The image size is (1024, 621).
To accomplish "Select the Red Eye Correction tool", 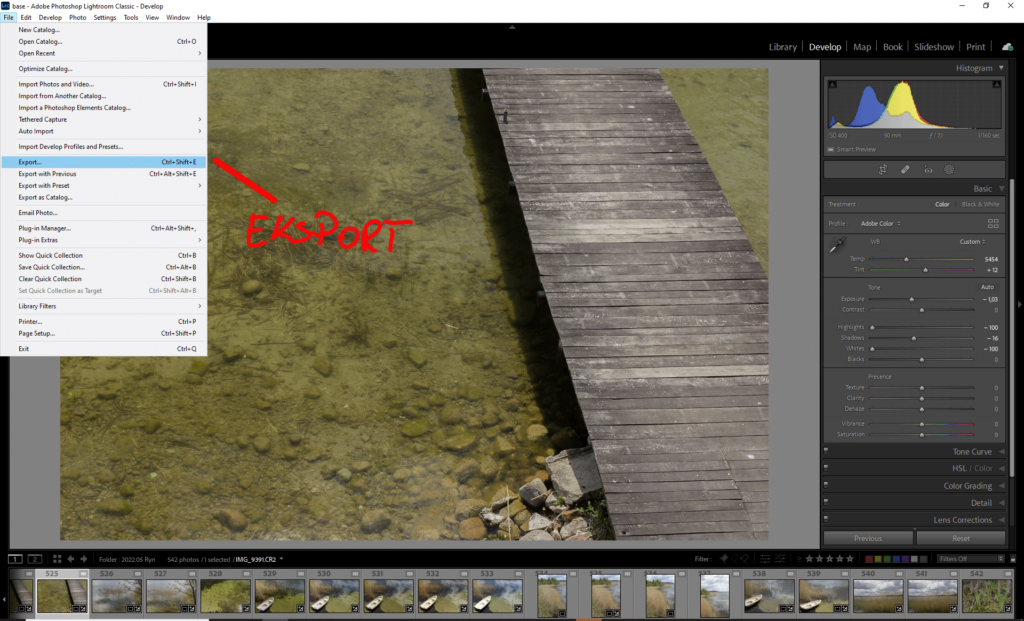I will (x=928, y=169).
